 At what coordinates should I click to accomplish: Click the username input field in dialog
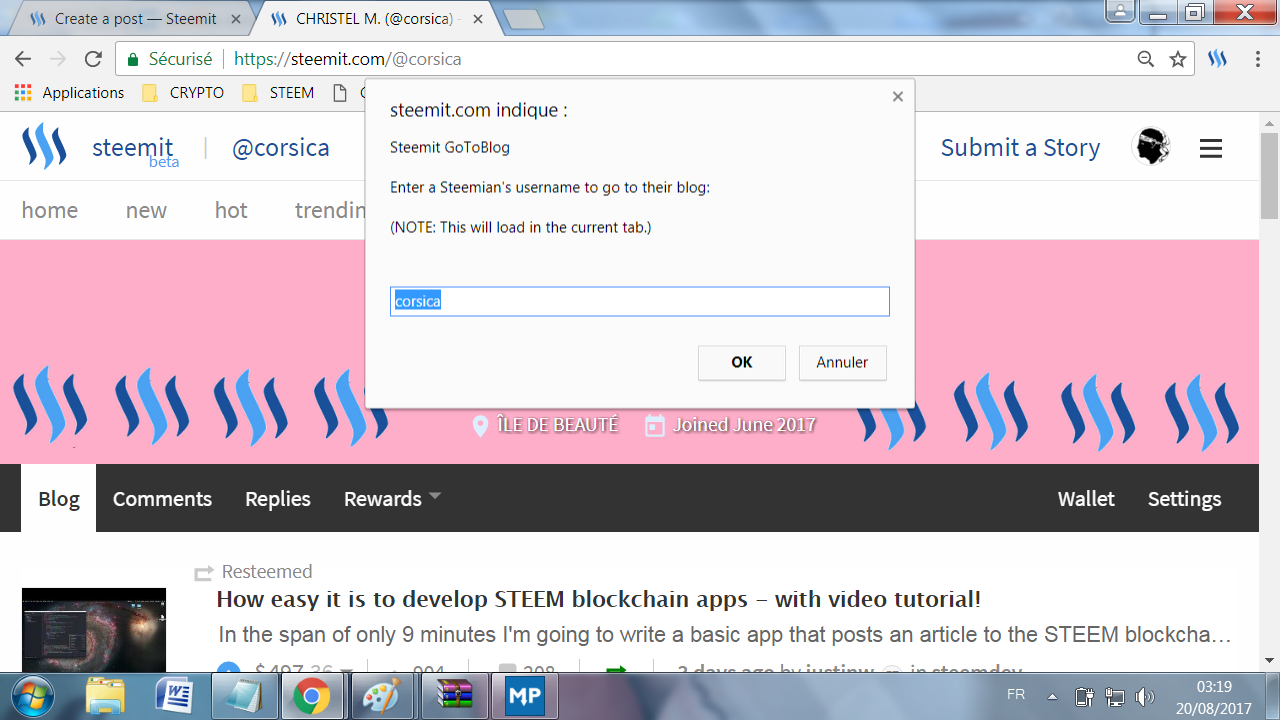click(640, 301)
